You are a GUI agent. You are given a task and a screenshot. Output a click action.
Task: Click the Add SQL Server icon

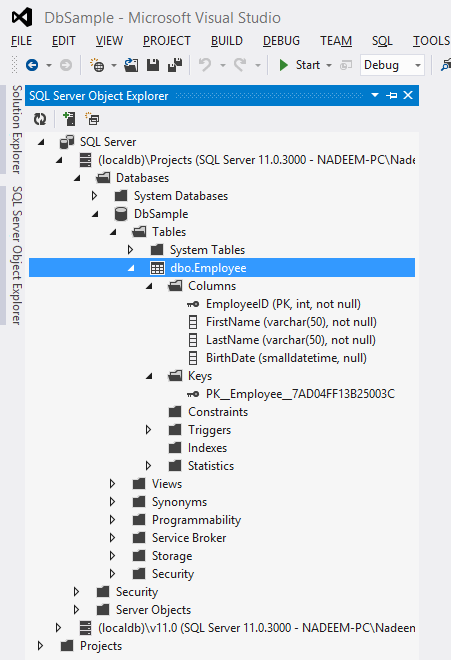[69, 119]
